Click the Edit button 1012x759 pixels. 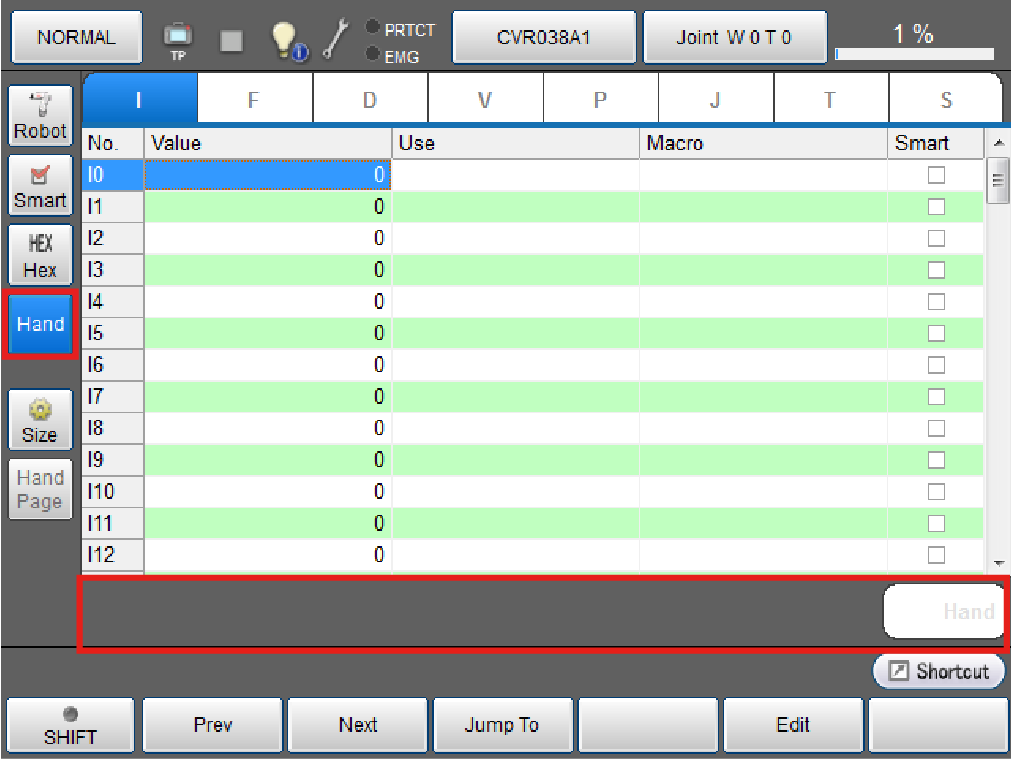point(792,725)
